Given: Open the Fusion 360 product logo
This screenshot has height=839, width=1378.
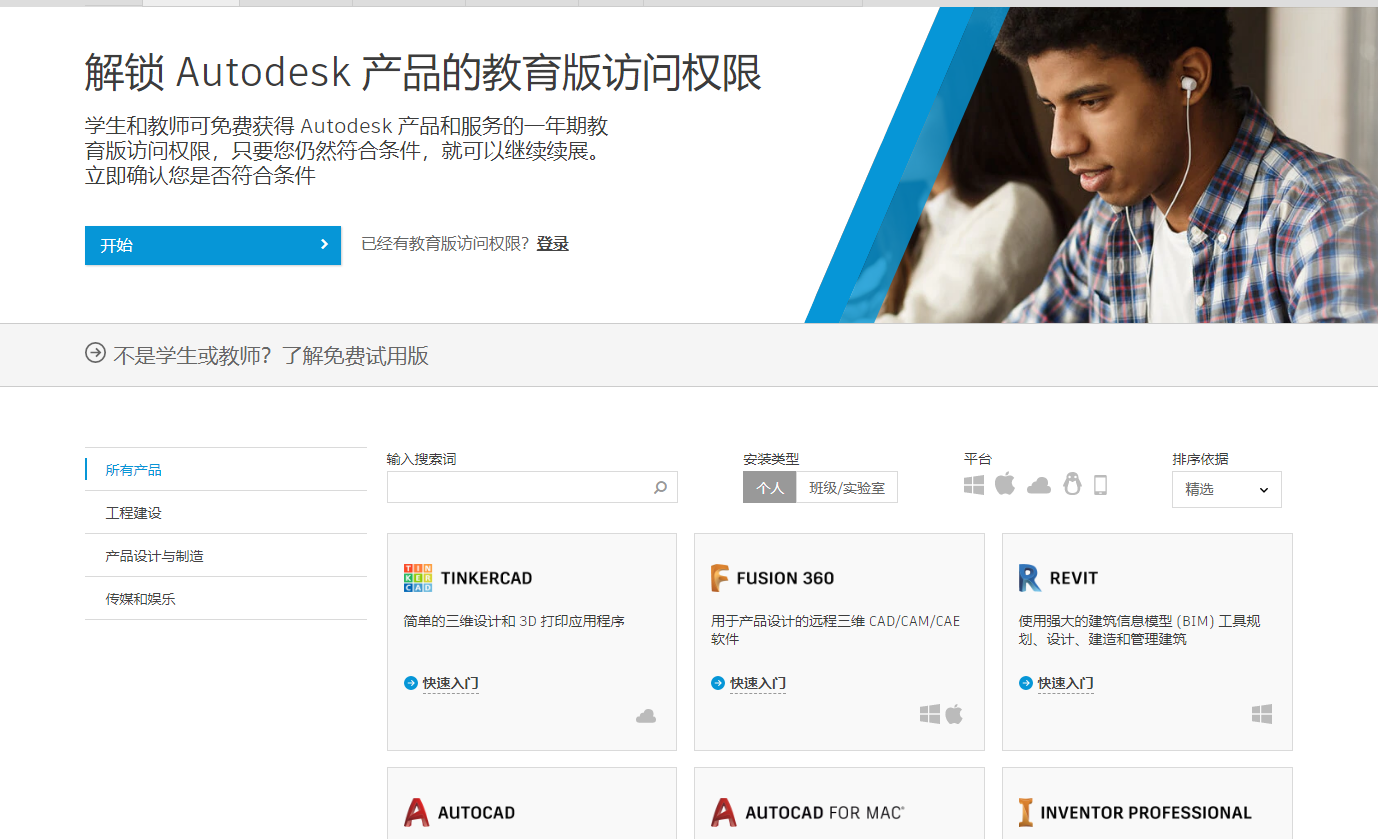Looking at the screenshot, I should coord(720,578).
